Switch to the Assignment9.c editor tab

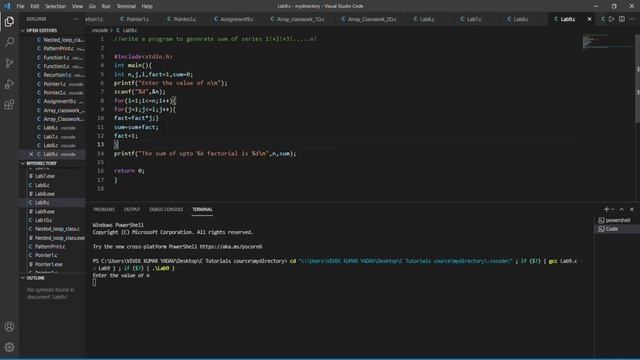236,19
